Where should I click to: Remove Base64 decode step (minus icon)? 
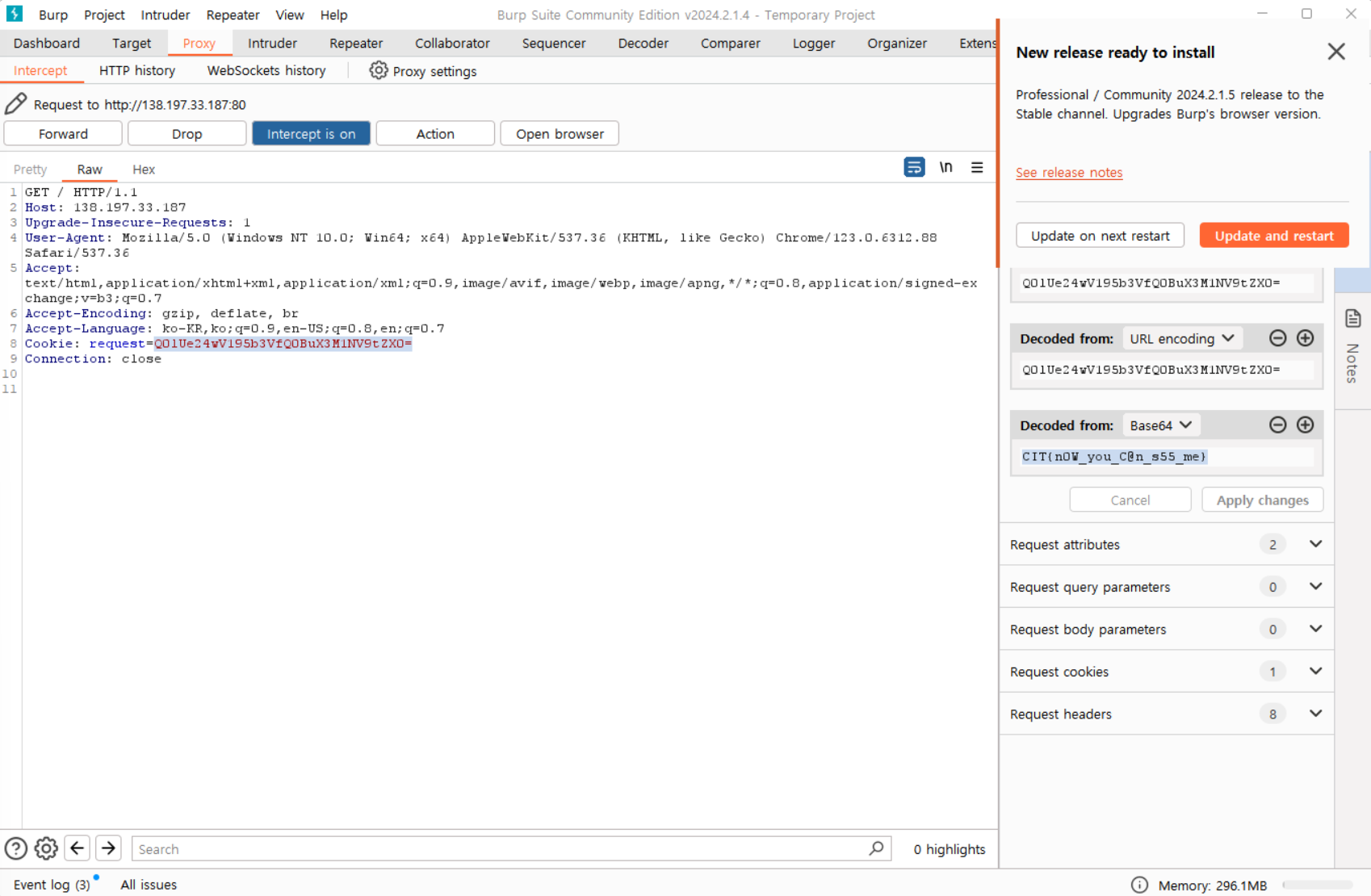click(x=1277, y=425)
